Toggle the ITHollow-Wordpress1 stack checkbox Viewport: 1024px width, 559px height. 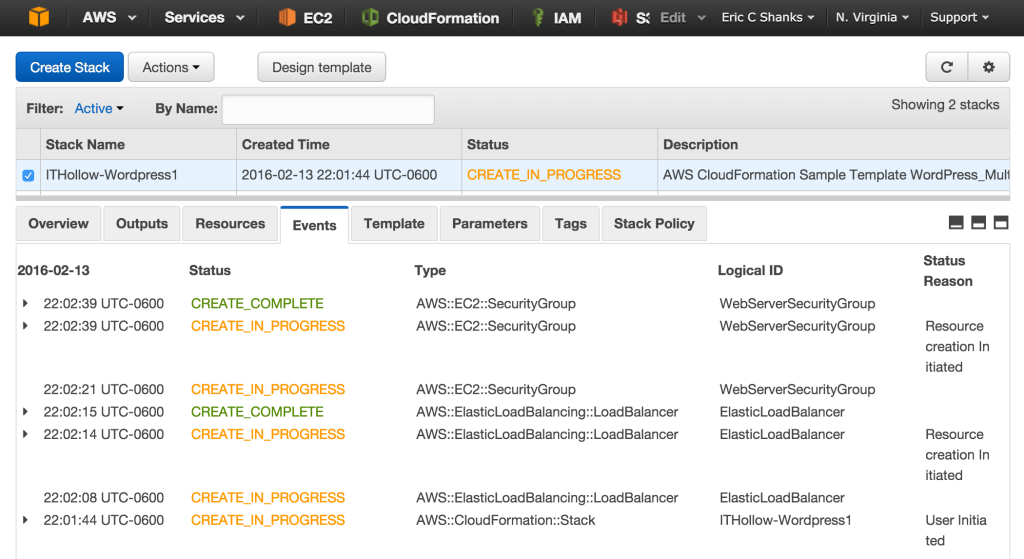pyautogui.click(x=28, y=175)
